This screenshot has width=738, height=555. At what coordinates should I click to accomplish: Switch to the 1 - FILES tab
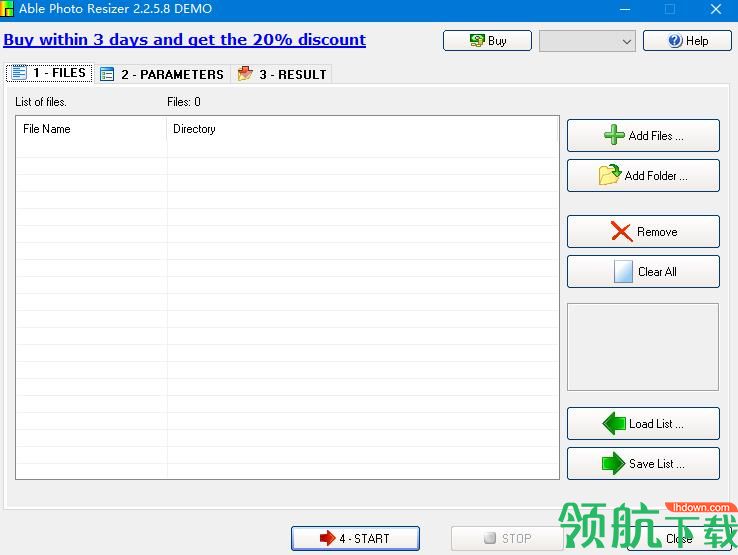point(49,73)
